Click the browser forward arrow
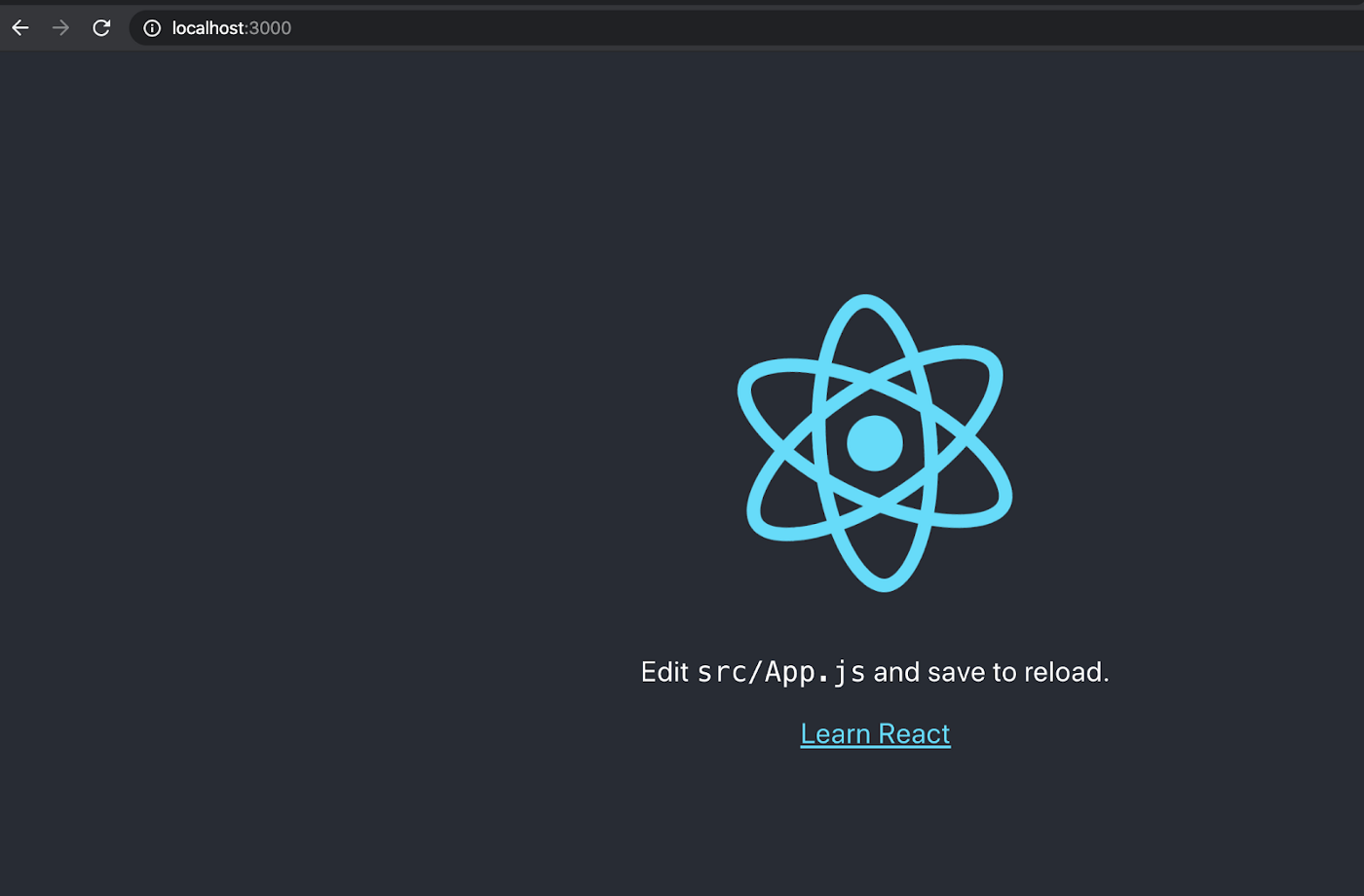 click(x=60, y=28)
